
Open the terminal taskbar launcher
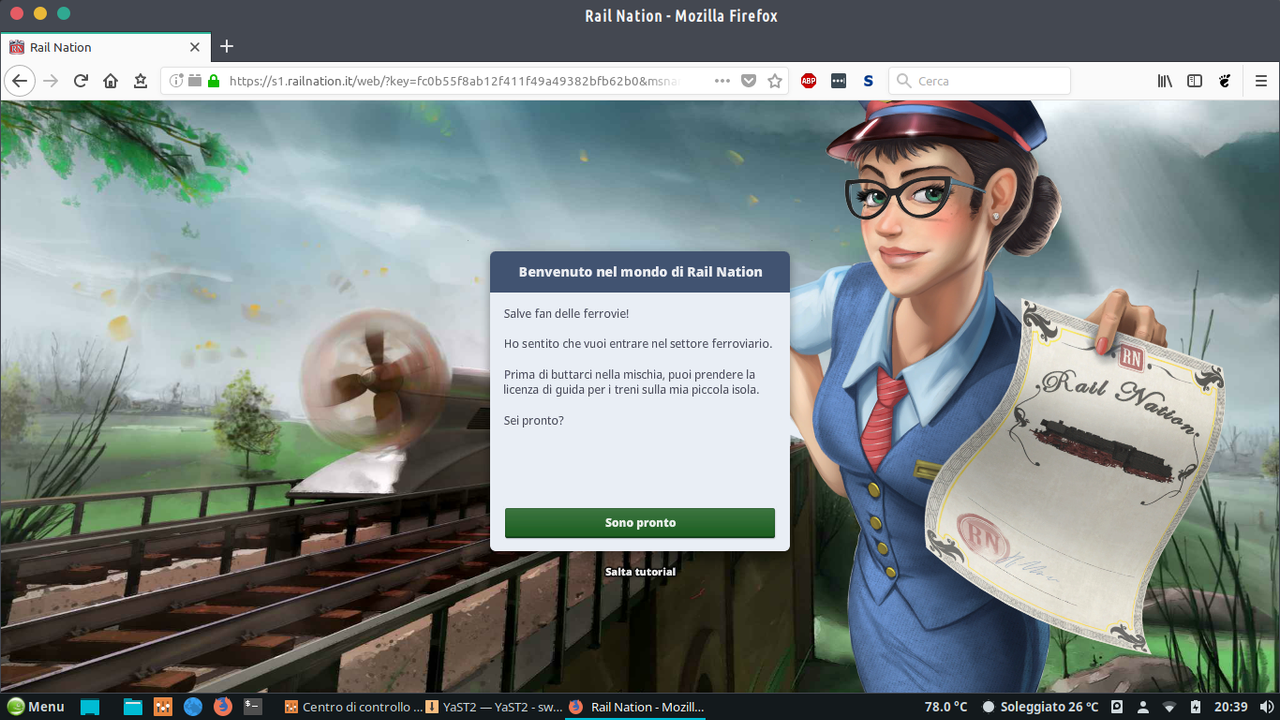[253, 707]
